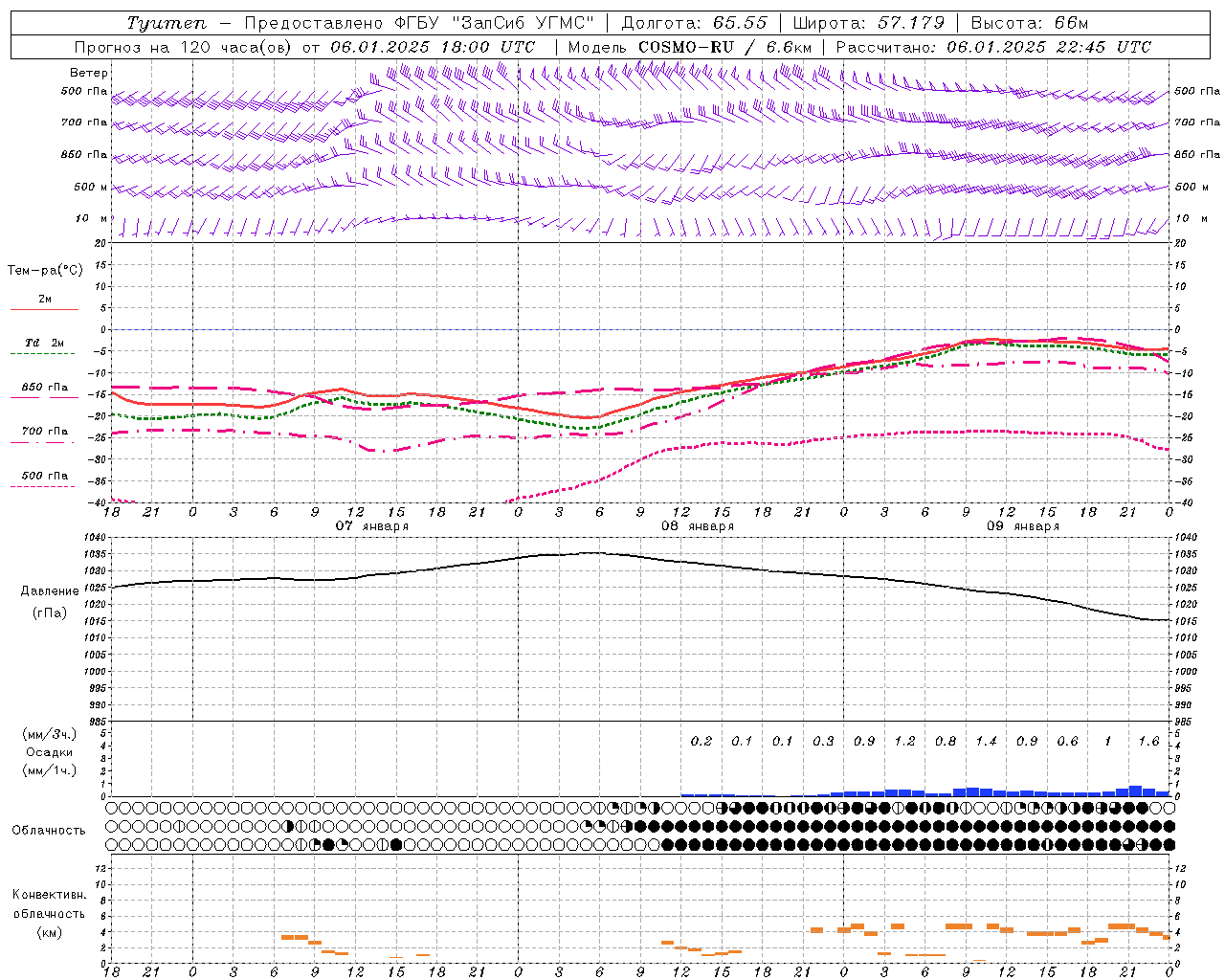Click the Модель COSMO-RU / 6.6км label
1225x980 pixels.
tap(689, 47)
